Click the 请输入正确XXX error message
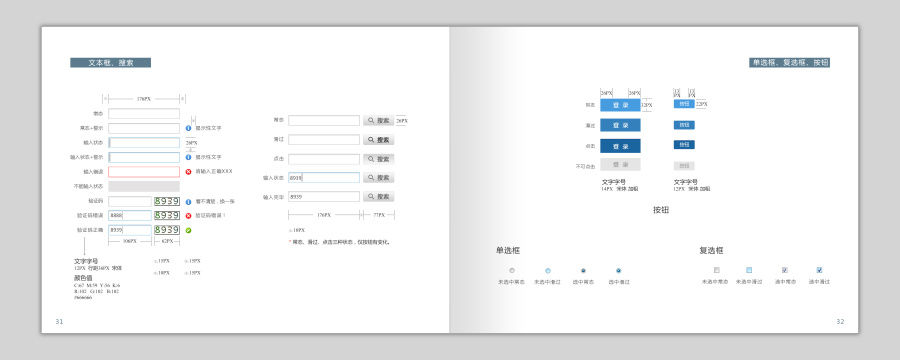The image size is (900, 360). pos(214,172)
